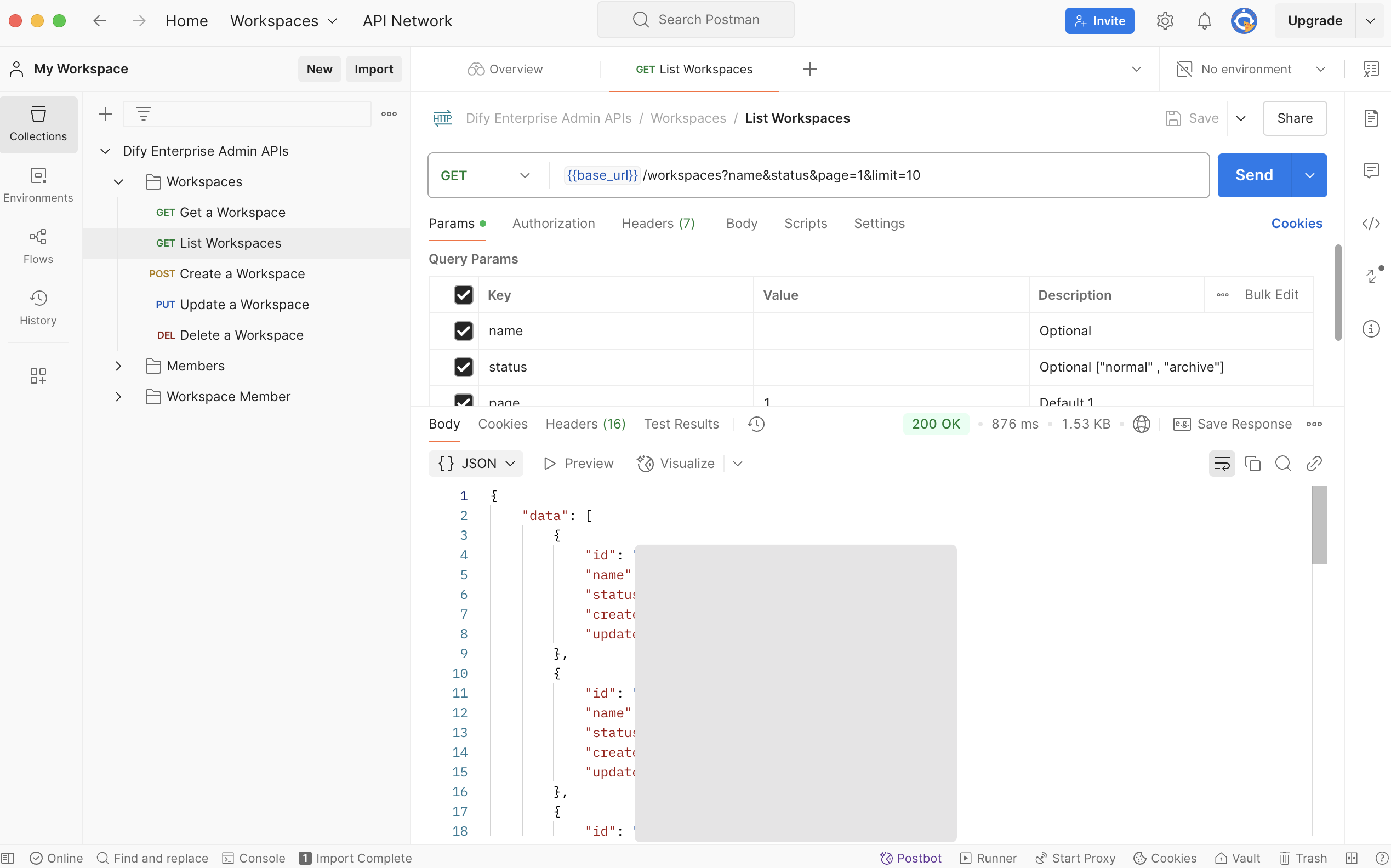Go forward with the right arrow
The width and height of the screenshot is (1391, 868).
tap(138, 21)
